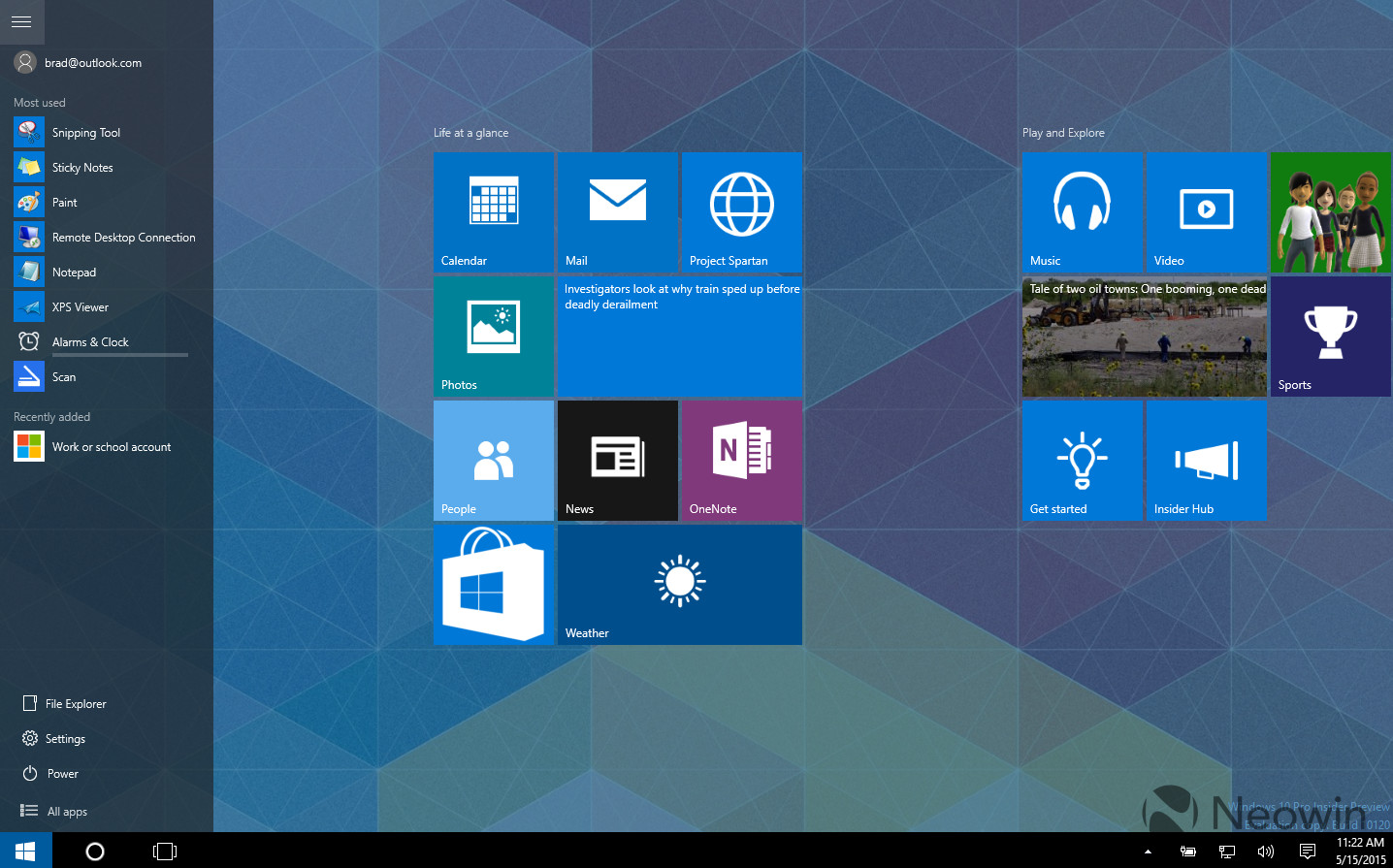Viewport: 1393px width, 868px height.
Task: Click the Windows Start button on taskbar
Action: [x=25, y=851]
